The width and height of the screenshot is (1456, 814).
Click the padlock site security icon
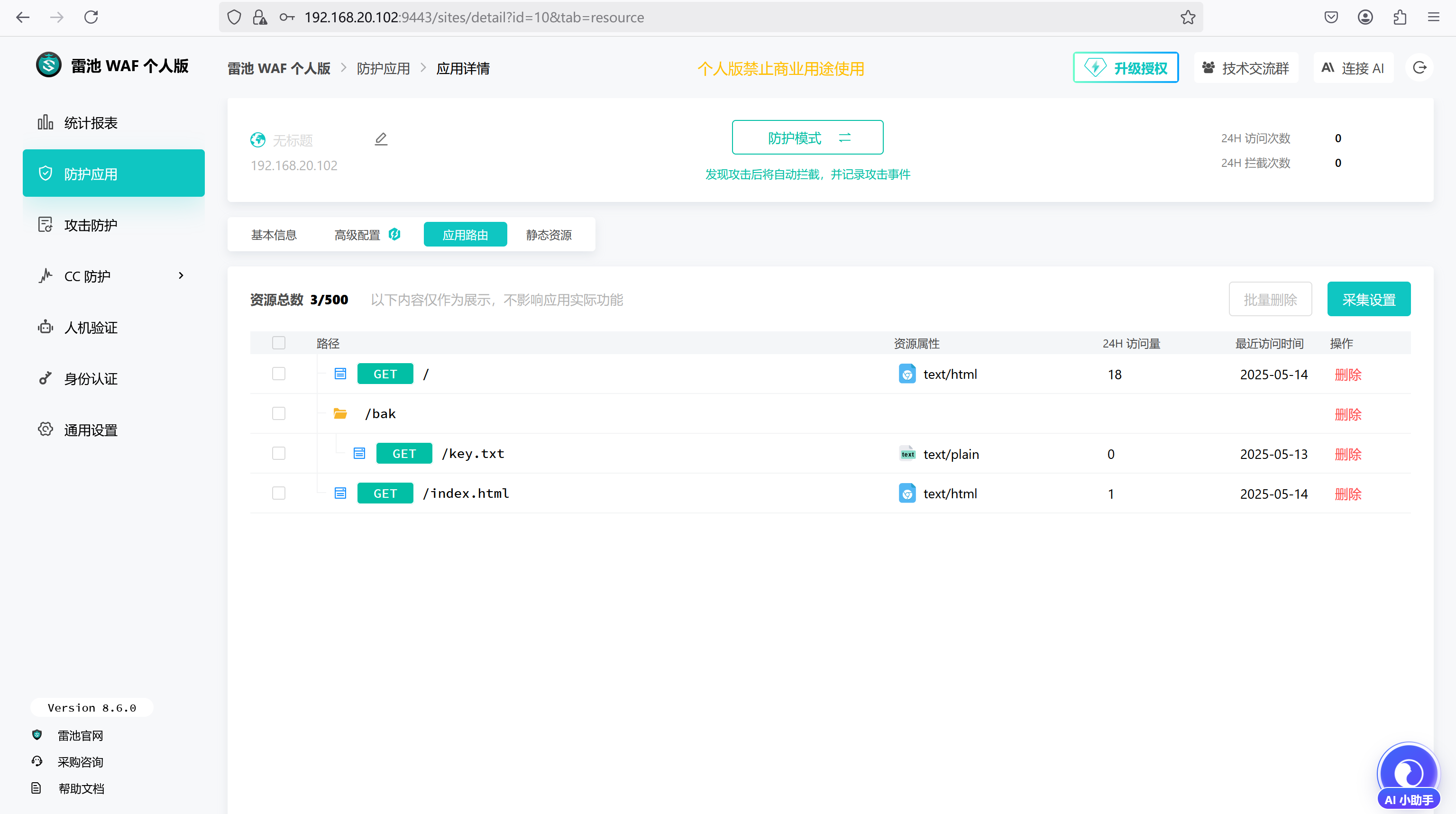[x=259, y=18]
